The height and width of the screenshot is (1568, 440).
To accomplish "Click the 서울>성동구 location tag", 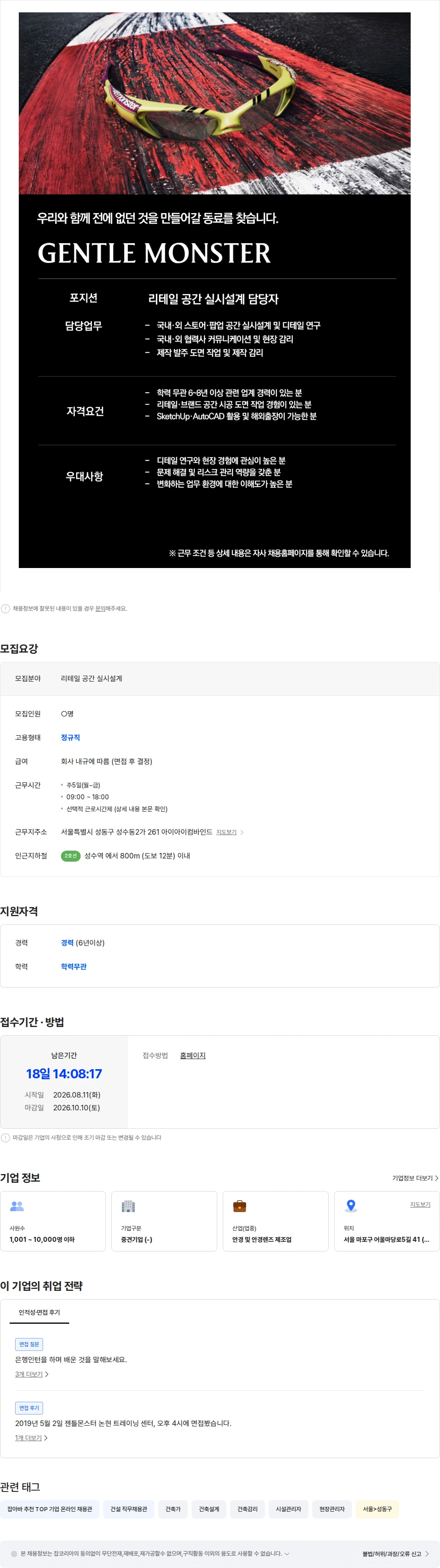I will pyautogui.click(x=377, y=1509).
